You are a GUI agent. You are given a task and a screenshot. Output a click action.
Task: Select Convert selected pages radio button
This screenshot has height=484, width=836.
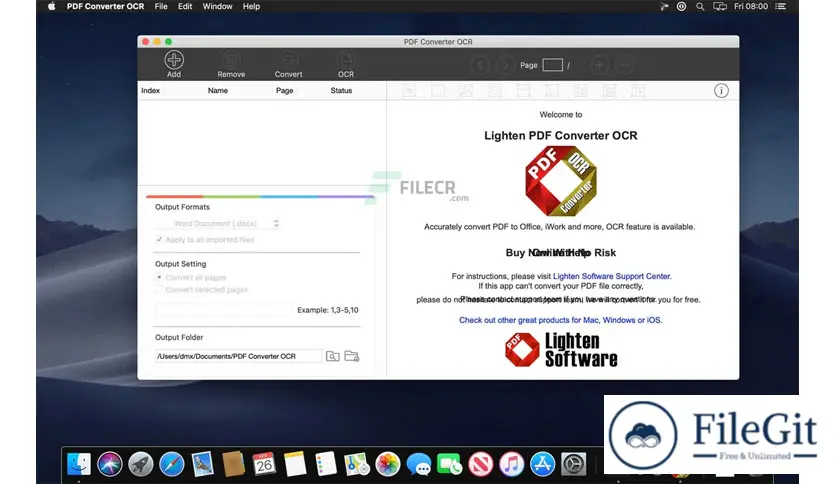[x=159, y=289]
